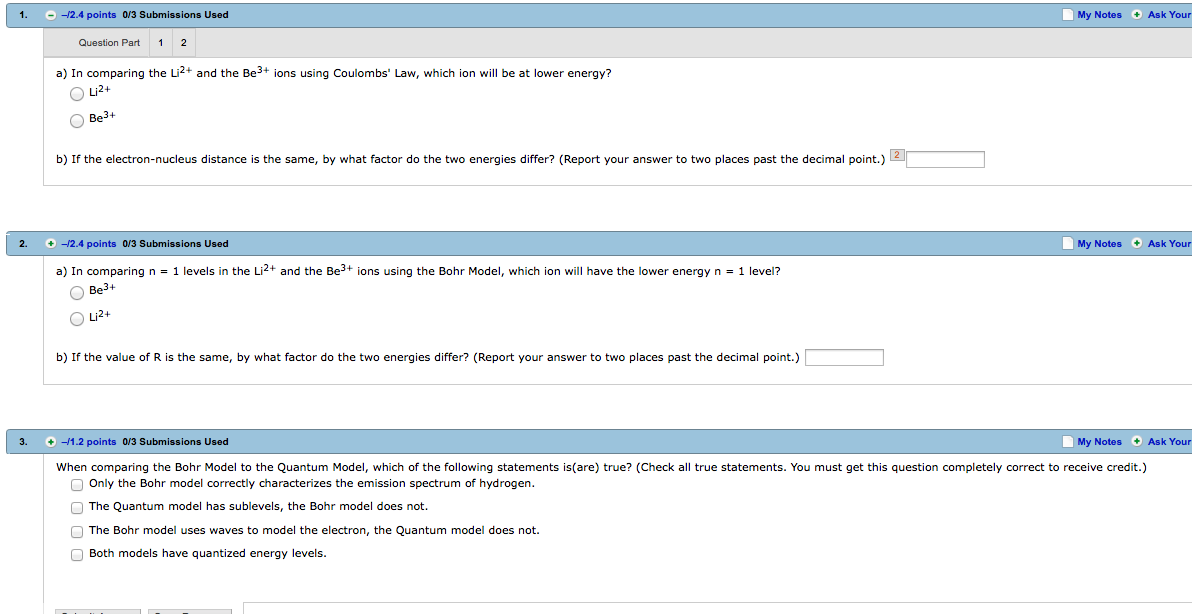
Task: Expand question 2 with the plus icon
Action: tap(51, 244)
